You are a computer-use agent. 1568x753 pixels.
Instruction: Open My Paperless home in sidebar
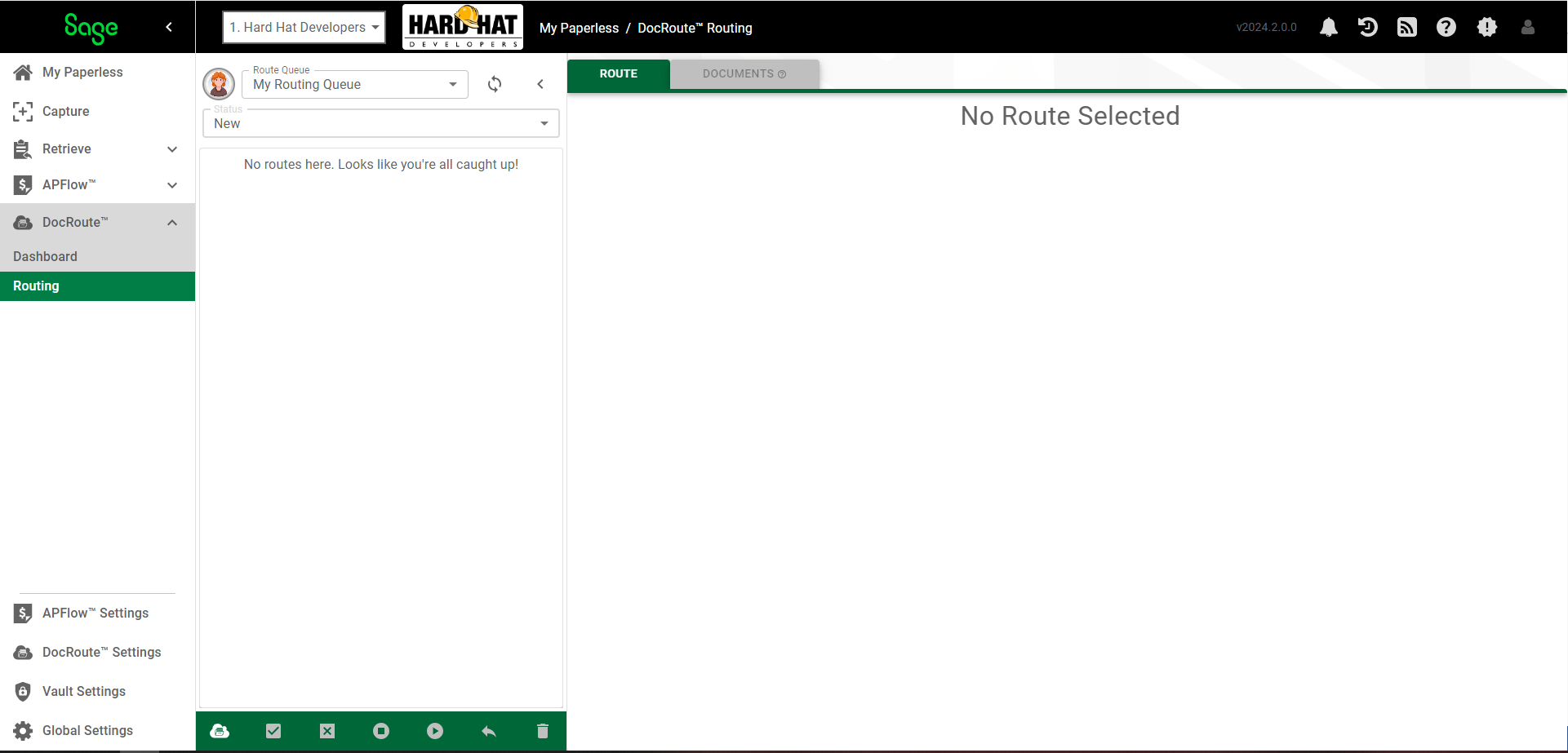[97, 72]
